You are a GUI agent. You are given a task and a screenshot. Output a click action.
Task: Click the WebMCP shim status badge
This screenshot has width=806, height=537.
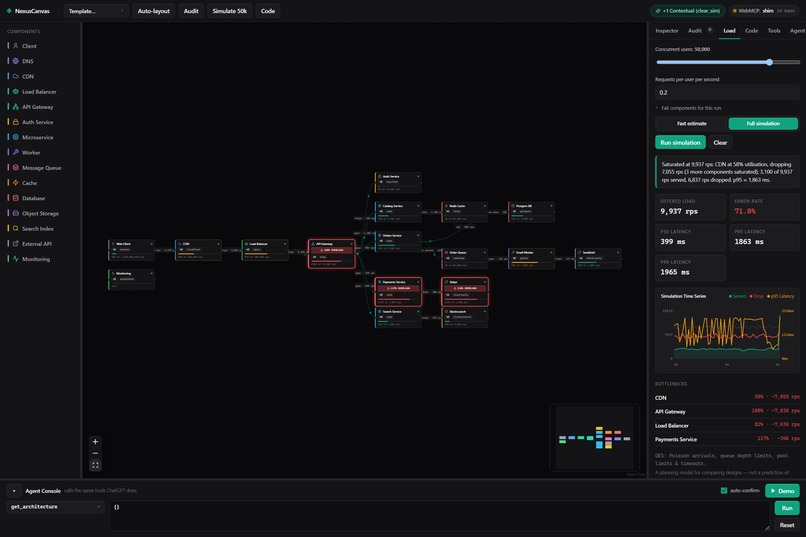tap(764, 11)
